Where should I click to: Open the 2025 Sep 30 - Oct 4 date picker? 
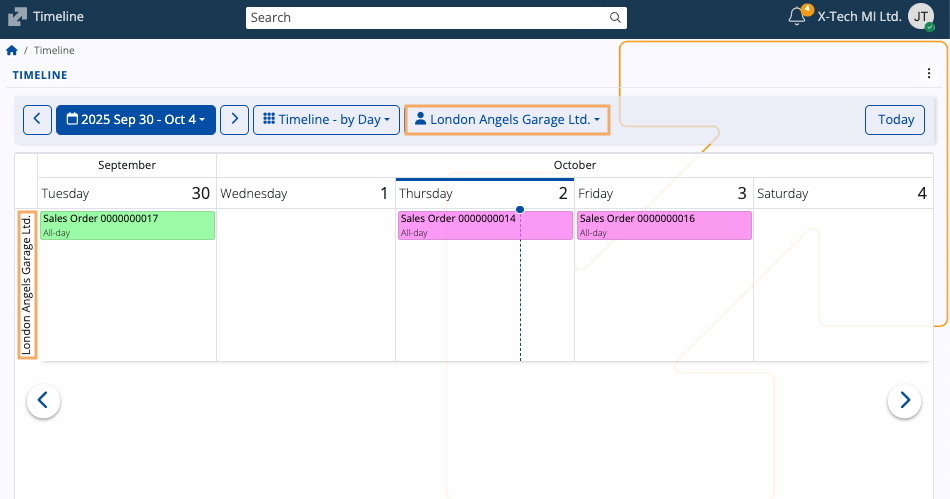tap(136, 119)
